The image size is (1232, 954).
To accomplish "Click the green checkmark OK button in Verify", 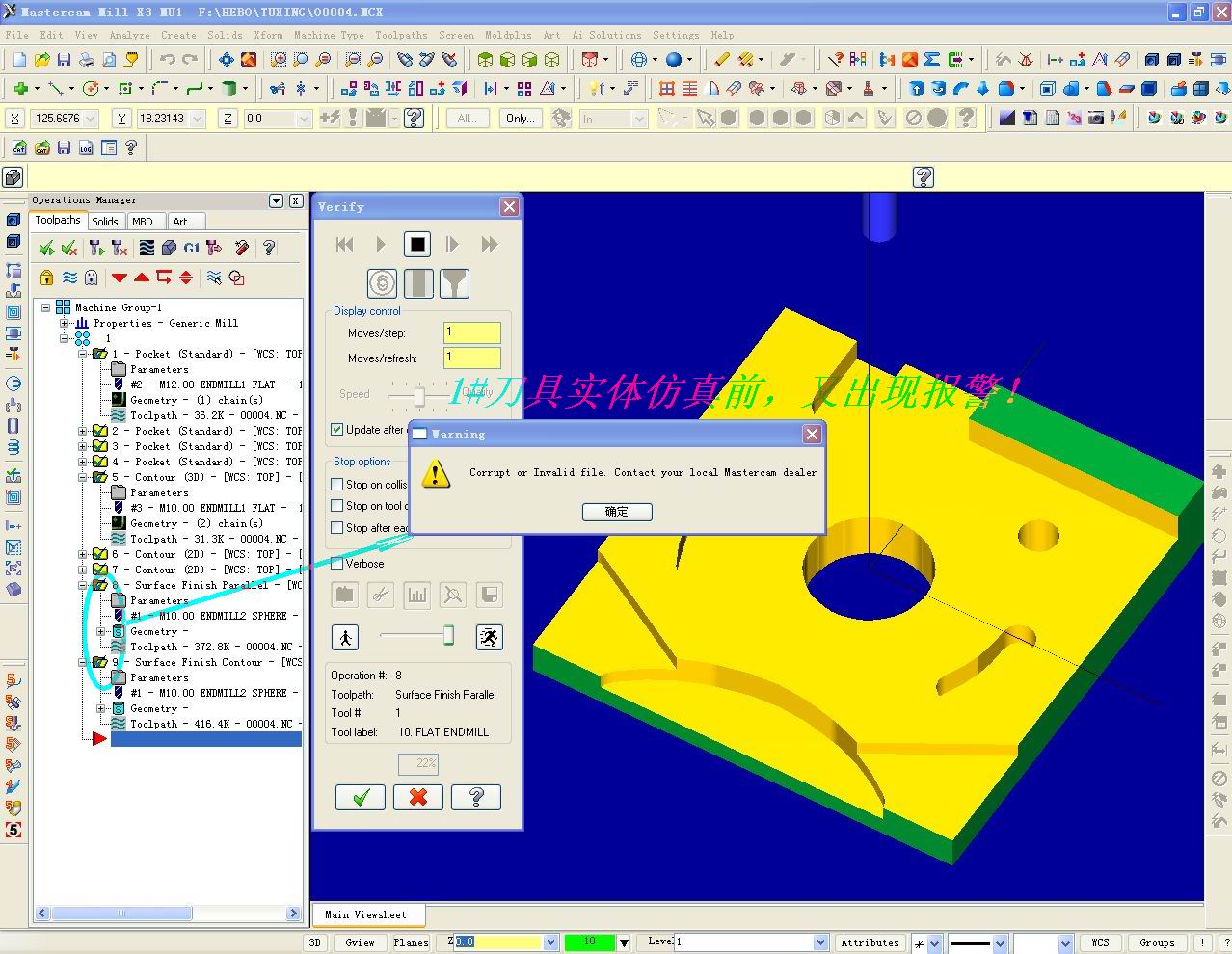I will [361, 797].
